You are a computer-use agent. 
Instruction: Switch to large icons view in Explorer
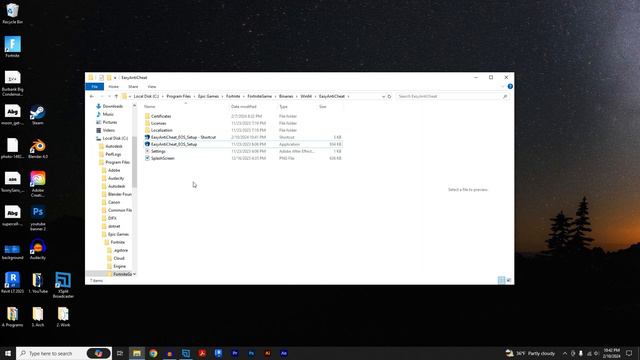509,280
